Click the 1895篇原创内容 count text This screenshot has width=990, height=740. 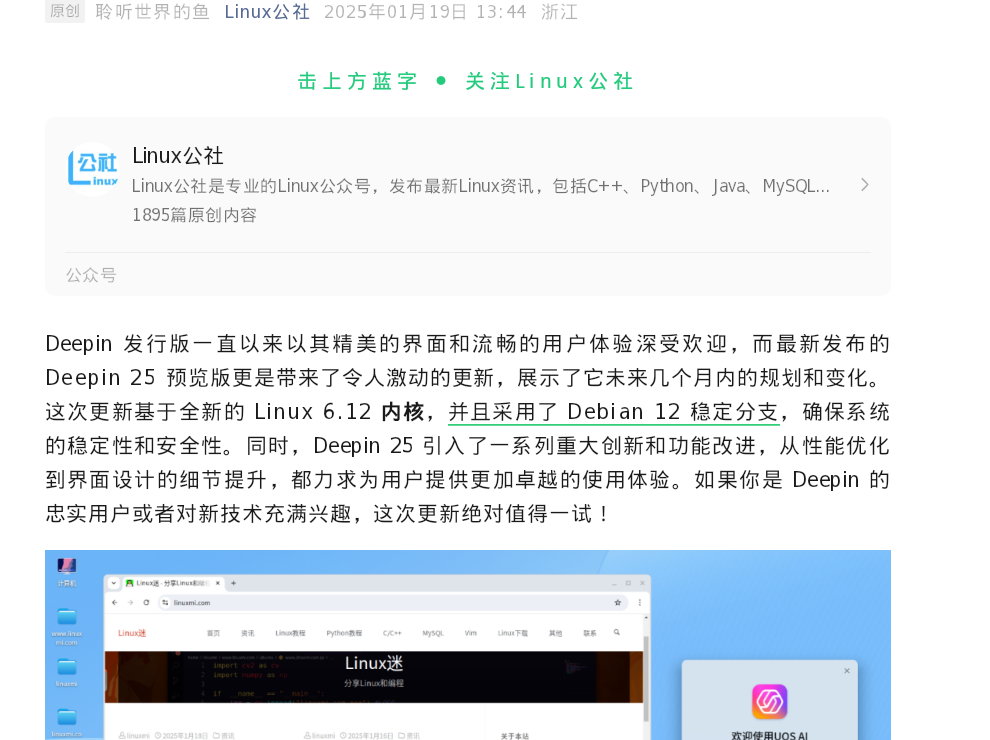coord(194,215)
